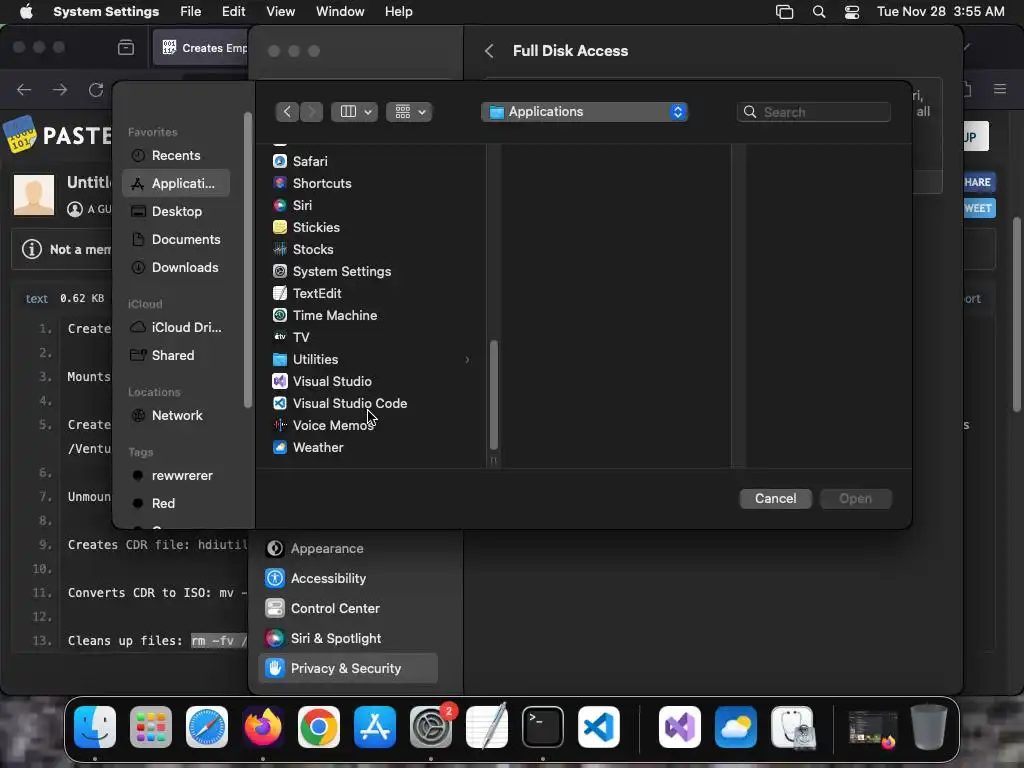Select the Red tag in sidebar

pos(176,504)
